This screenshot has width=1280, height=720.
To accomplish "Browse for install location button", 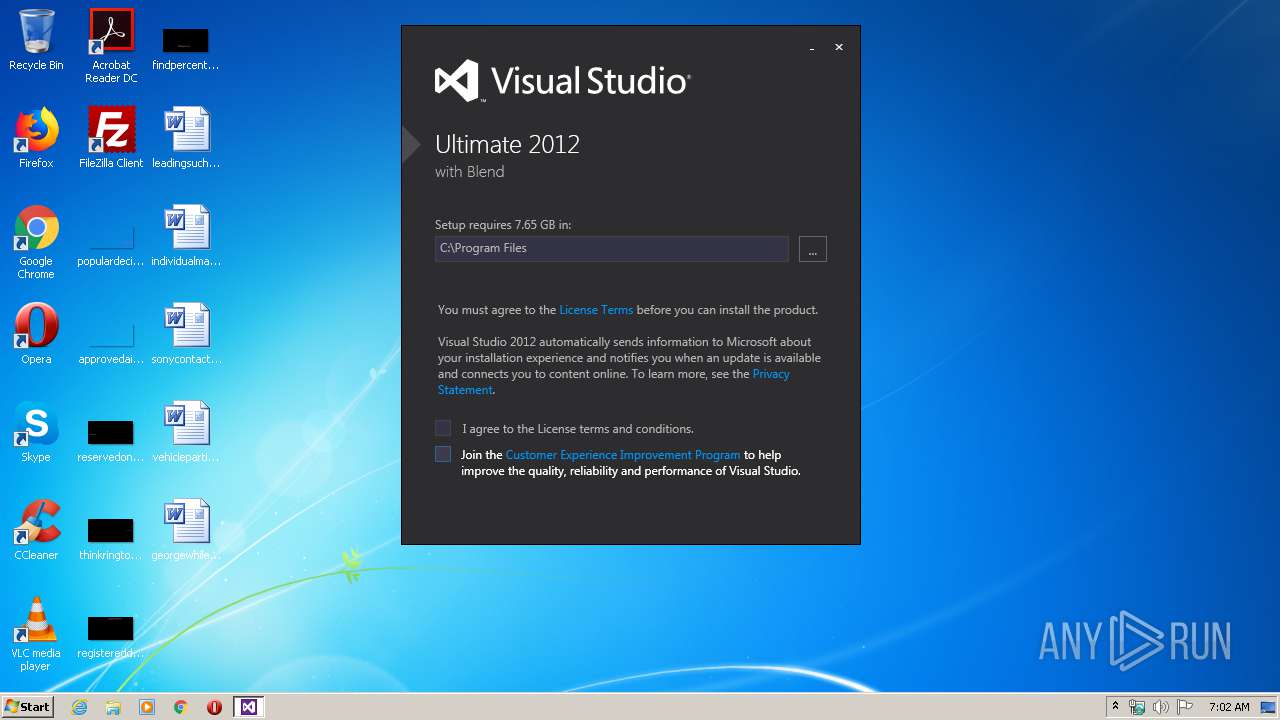I will (813, 249).
